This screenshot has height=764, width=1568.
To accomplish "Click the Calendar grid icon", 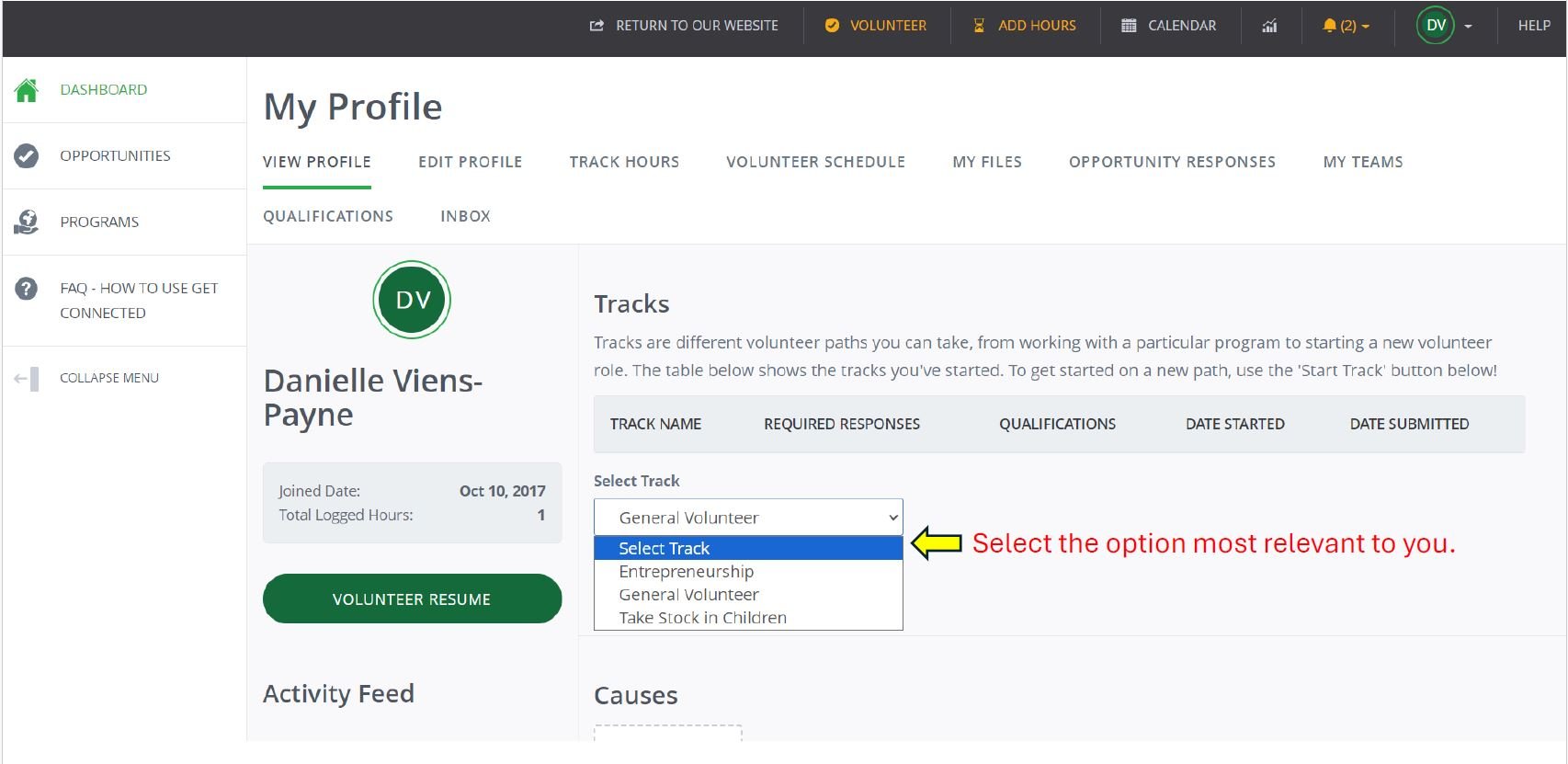I will [x=1129, y=26].
